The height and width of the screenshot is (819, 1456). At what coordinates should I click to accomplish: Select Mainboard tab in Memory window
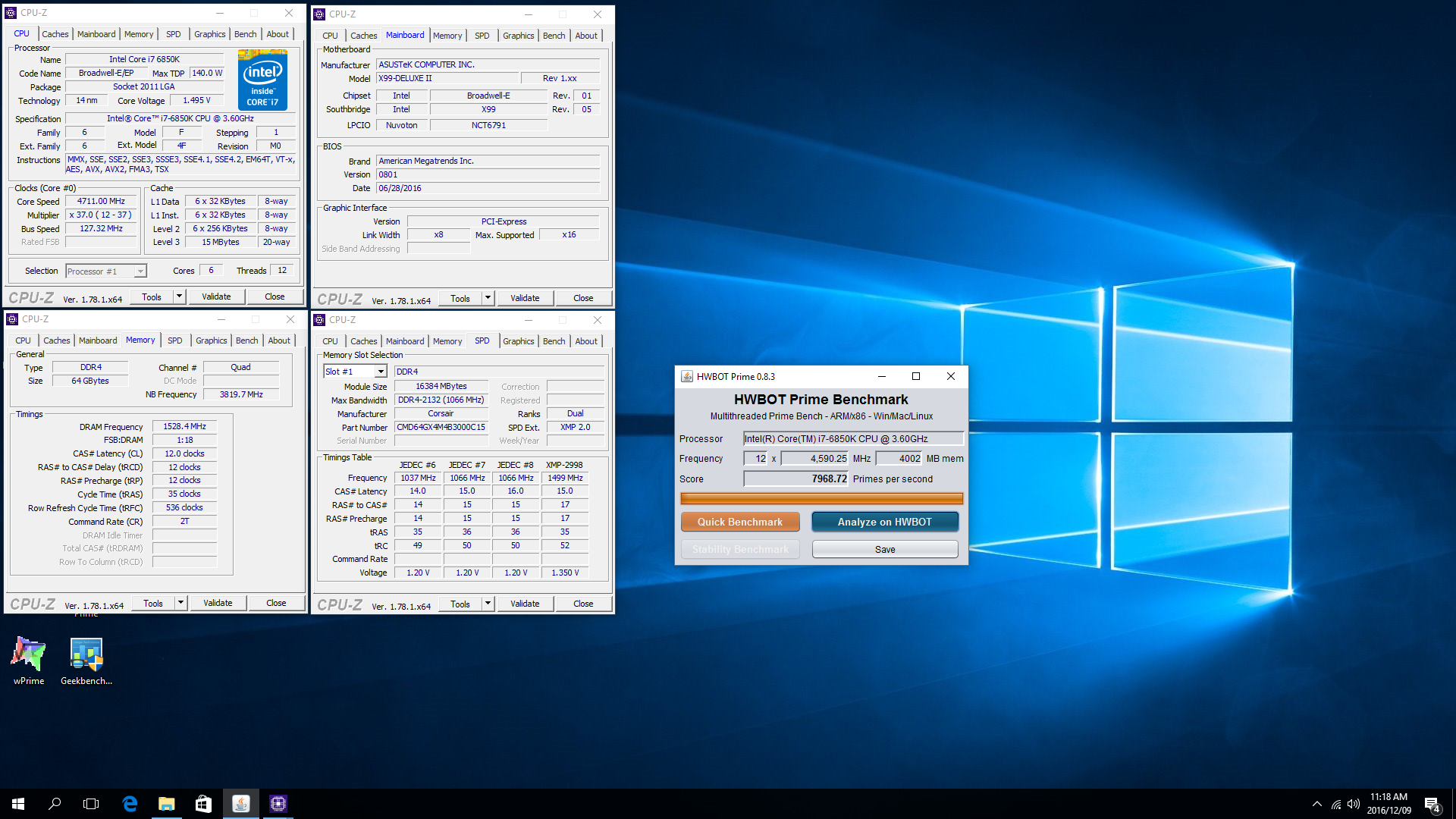point(98,340)
